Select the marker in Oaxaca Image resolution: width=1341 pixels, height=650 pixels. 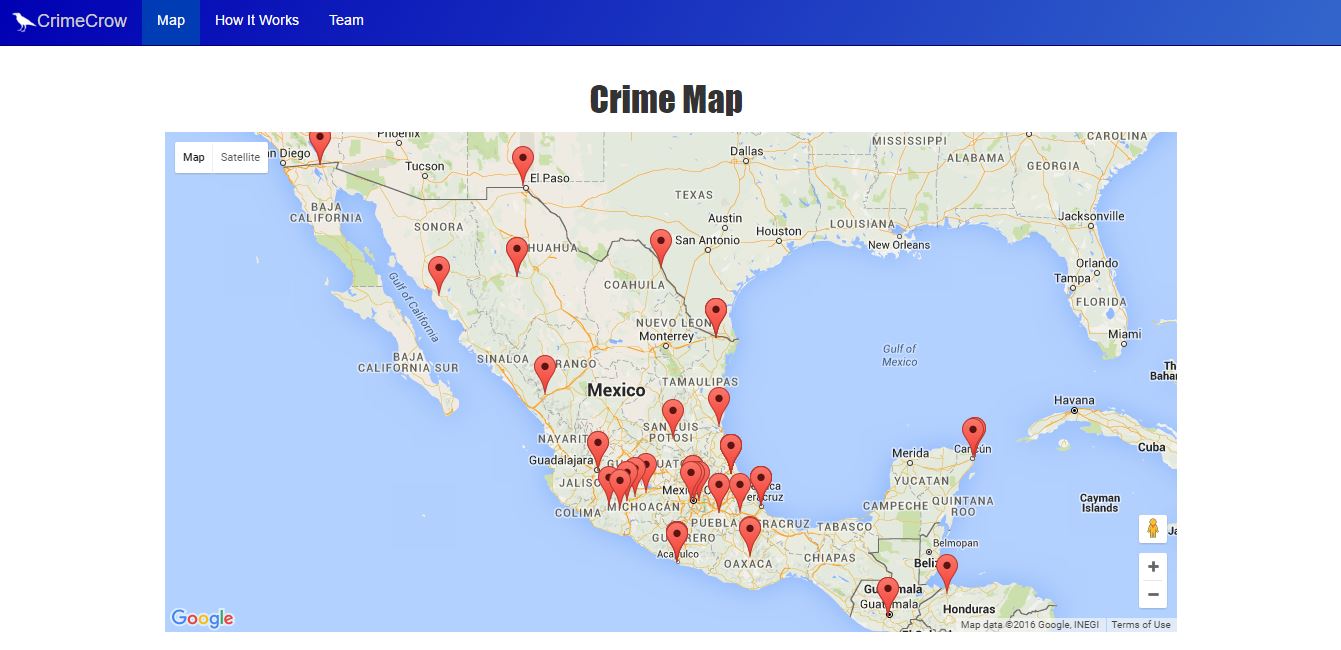[750, 536]
